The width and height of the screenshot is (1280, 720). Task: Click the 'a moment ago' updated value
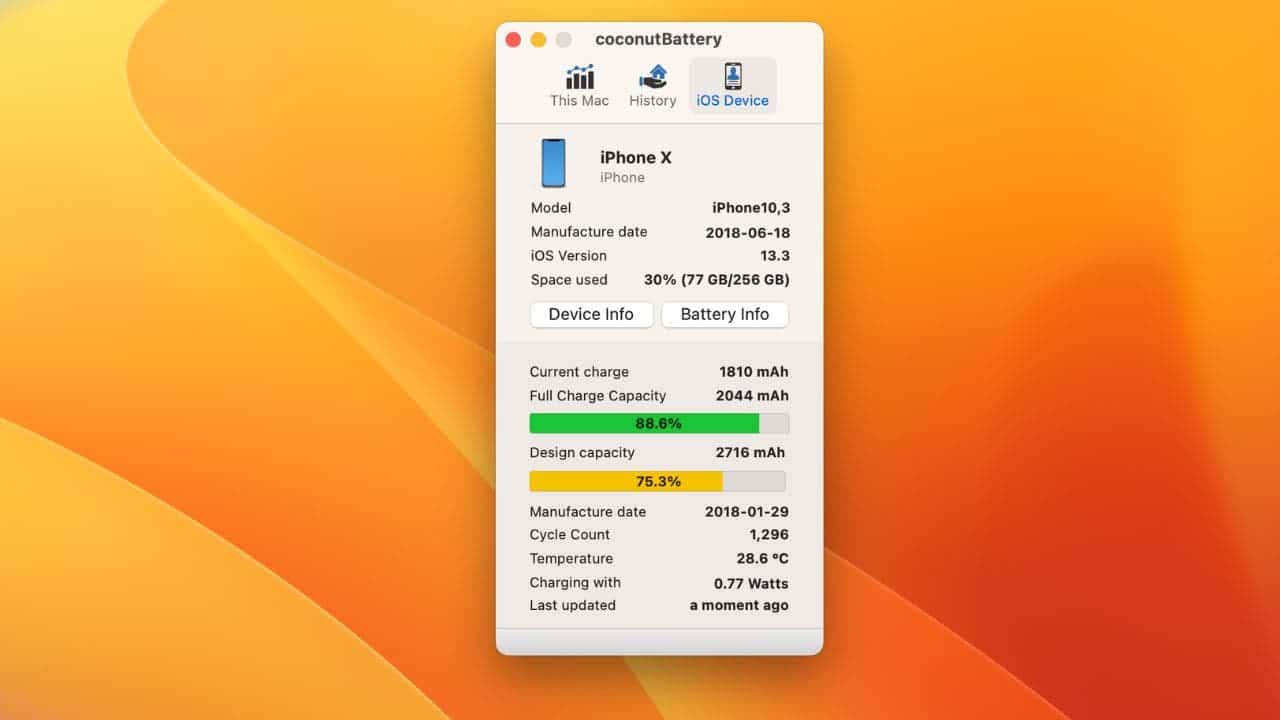point(739,605)
